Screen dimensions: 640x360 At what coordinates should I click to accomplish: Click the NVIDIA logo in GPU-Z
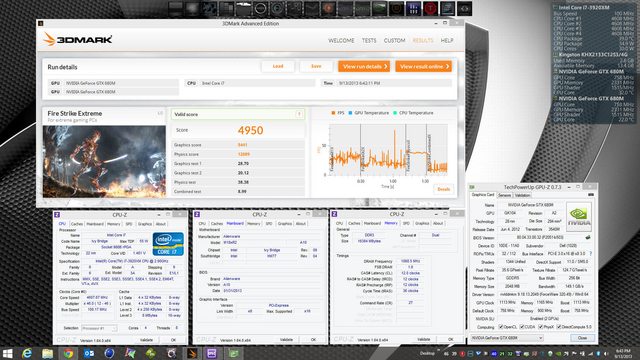click(x=578, y=216)
